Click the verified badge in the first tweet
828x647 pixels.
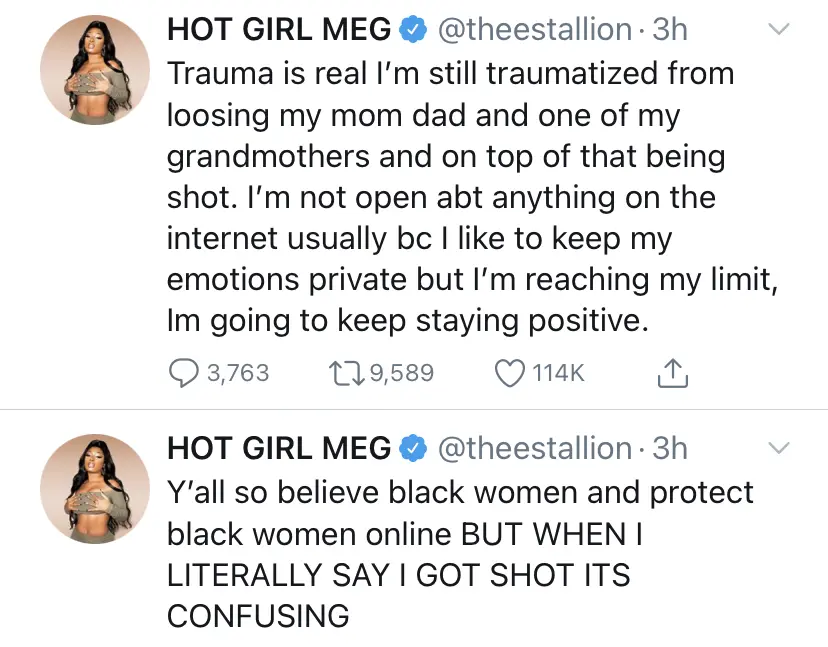click(413, 30)
